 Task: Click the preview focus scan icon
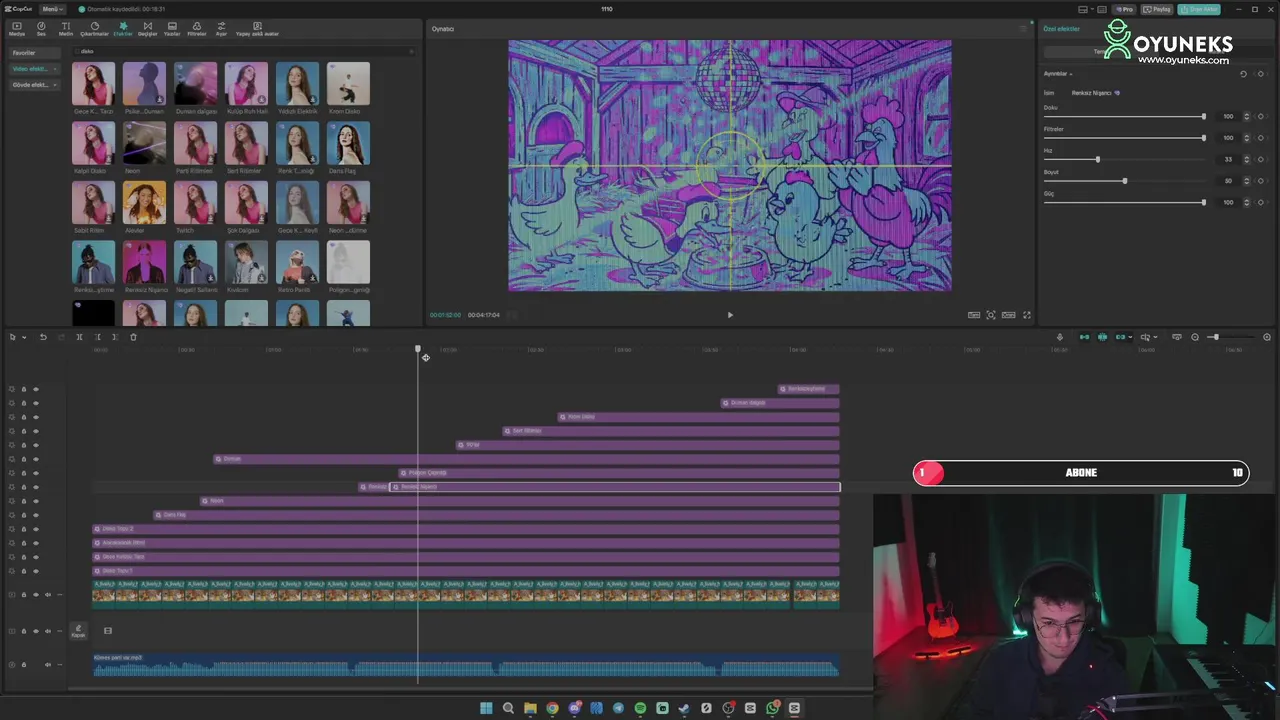tap(991, 315)
